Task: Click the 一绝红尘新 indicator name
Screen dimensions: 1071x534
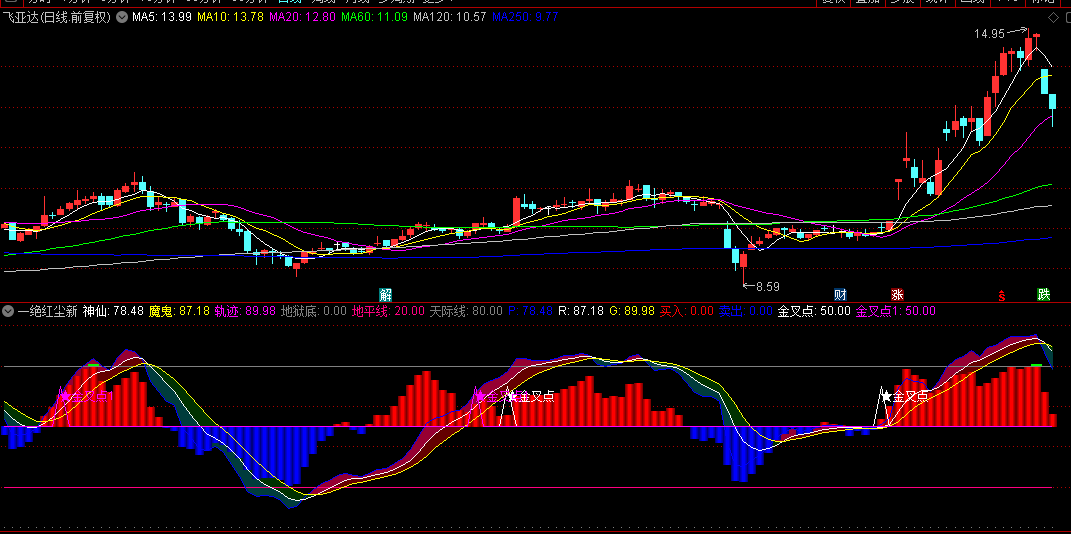Action: [46, 311]
